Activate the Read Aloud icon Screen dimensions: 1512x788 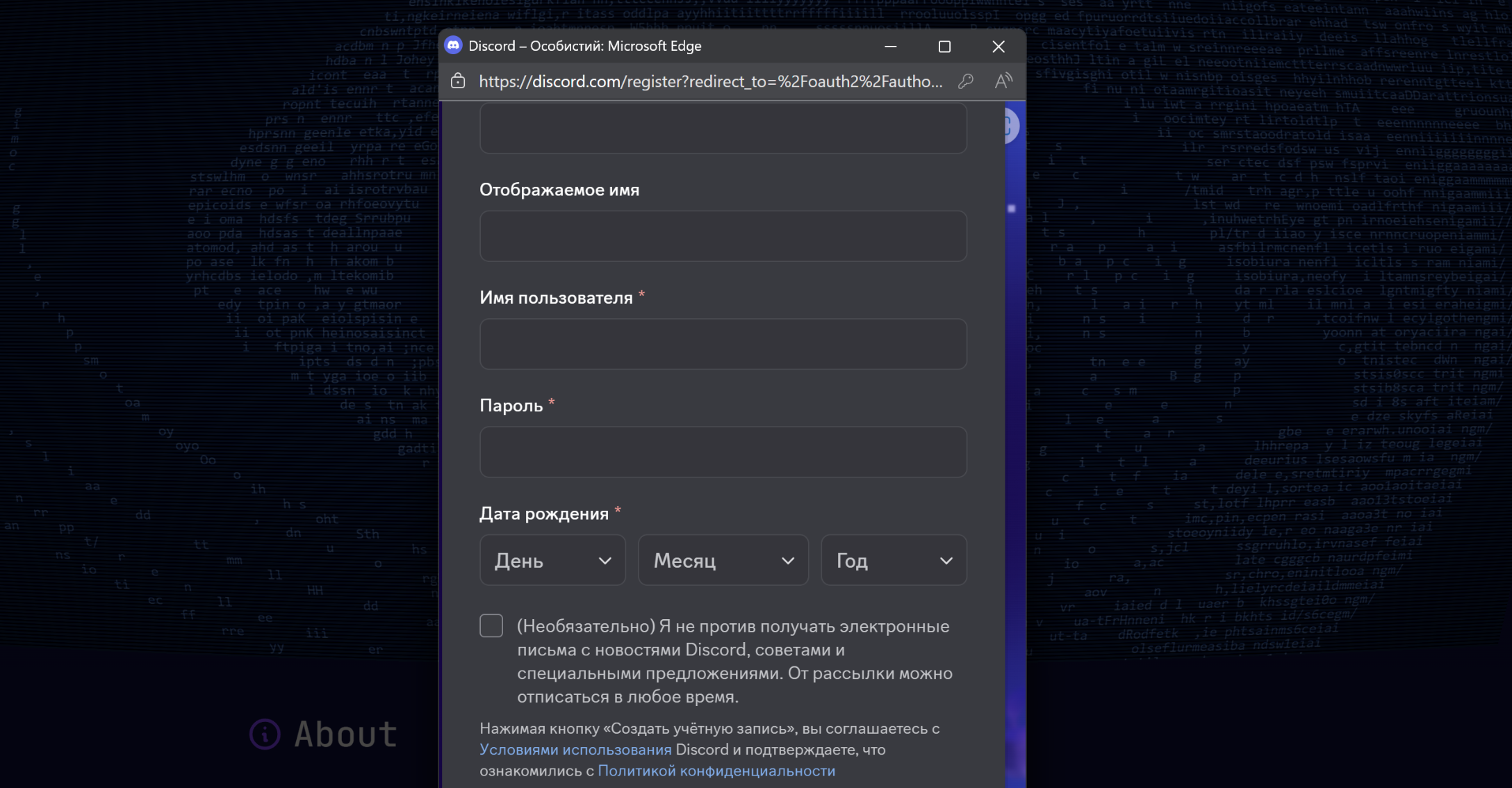click(1003, 81)
